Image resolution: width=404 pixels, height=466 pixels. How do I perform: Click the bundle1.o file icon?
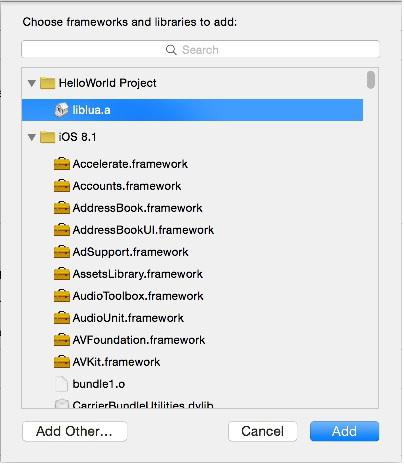point(61,384)
